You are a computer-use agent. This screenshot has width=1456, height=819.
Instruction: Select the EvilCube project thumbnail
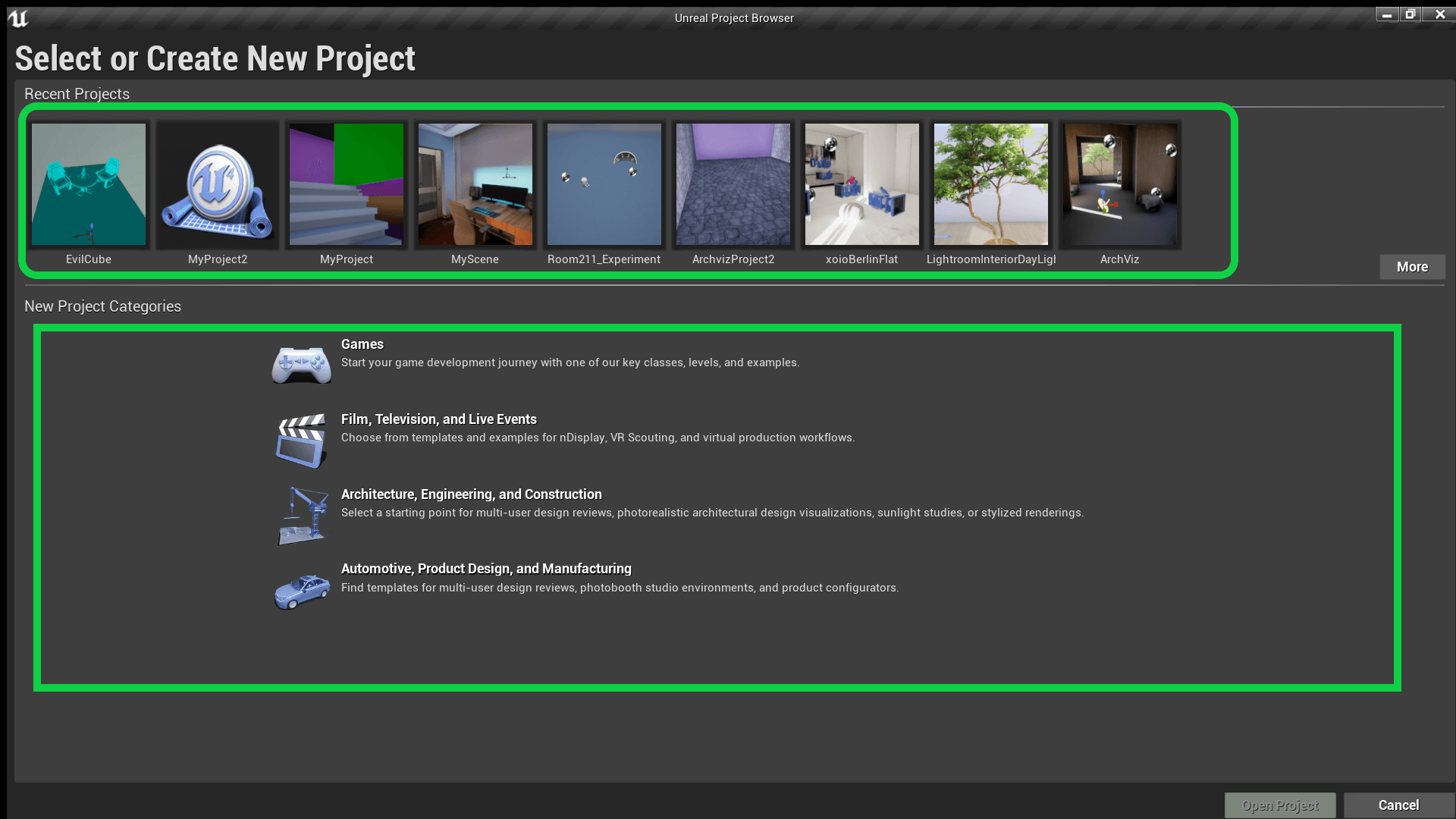tap(89, 184)
